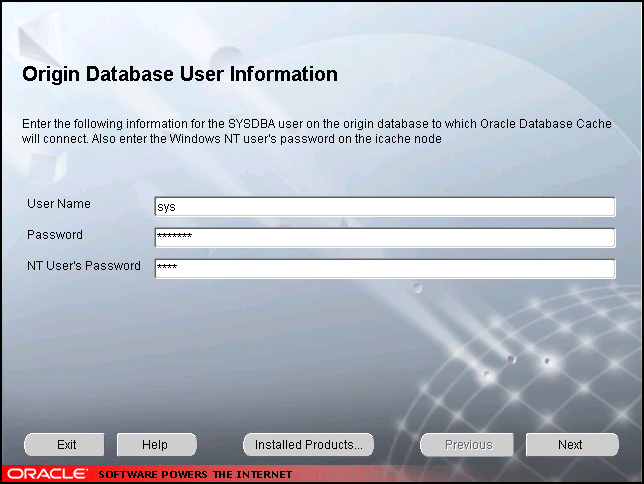The width and height of the screenshot is (644, 484).
Task: Go back with the Previous button
Action: (x=467, y=445)
